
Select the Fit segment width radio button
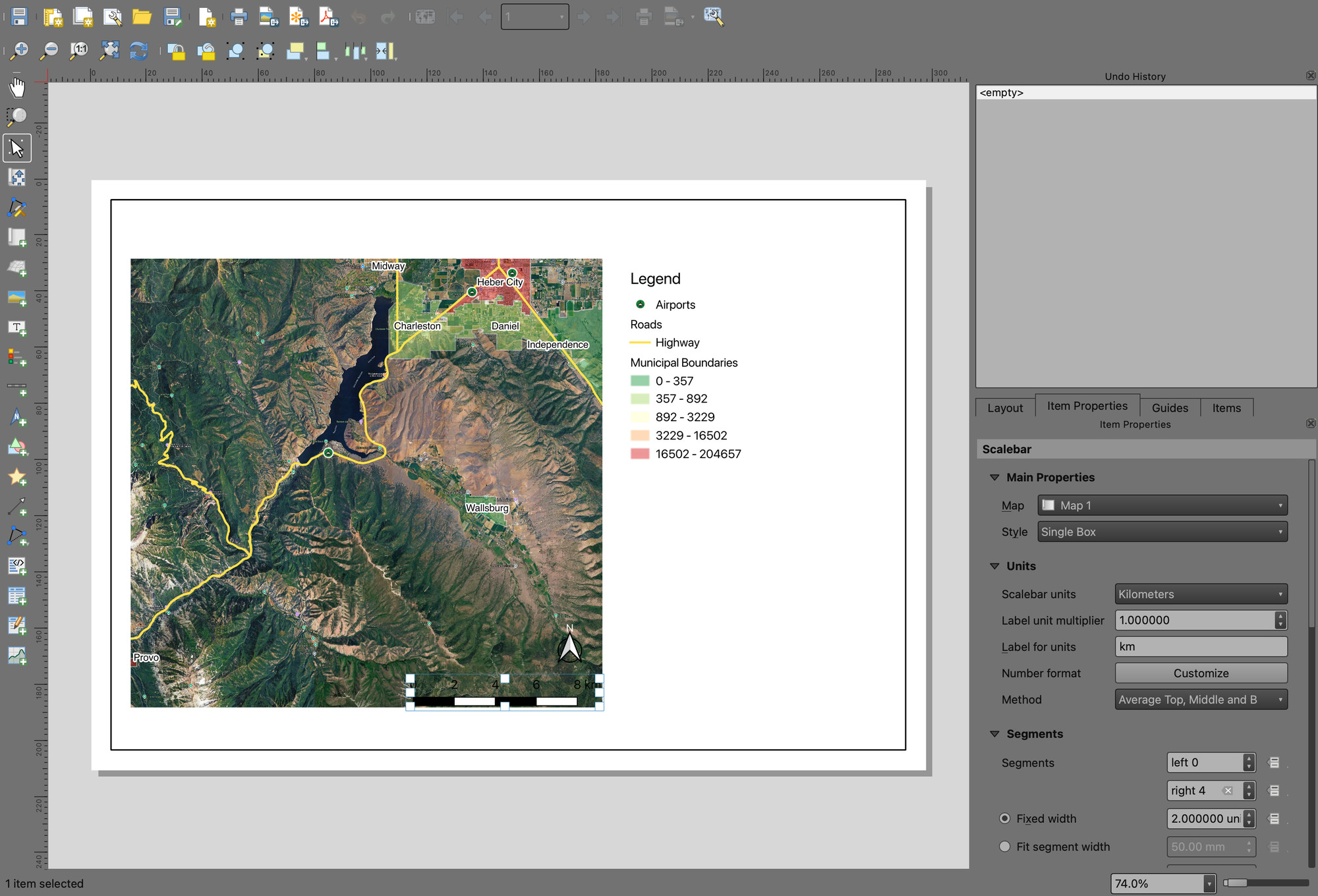click(1004, 847)
